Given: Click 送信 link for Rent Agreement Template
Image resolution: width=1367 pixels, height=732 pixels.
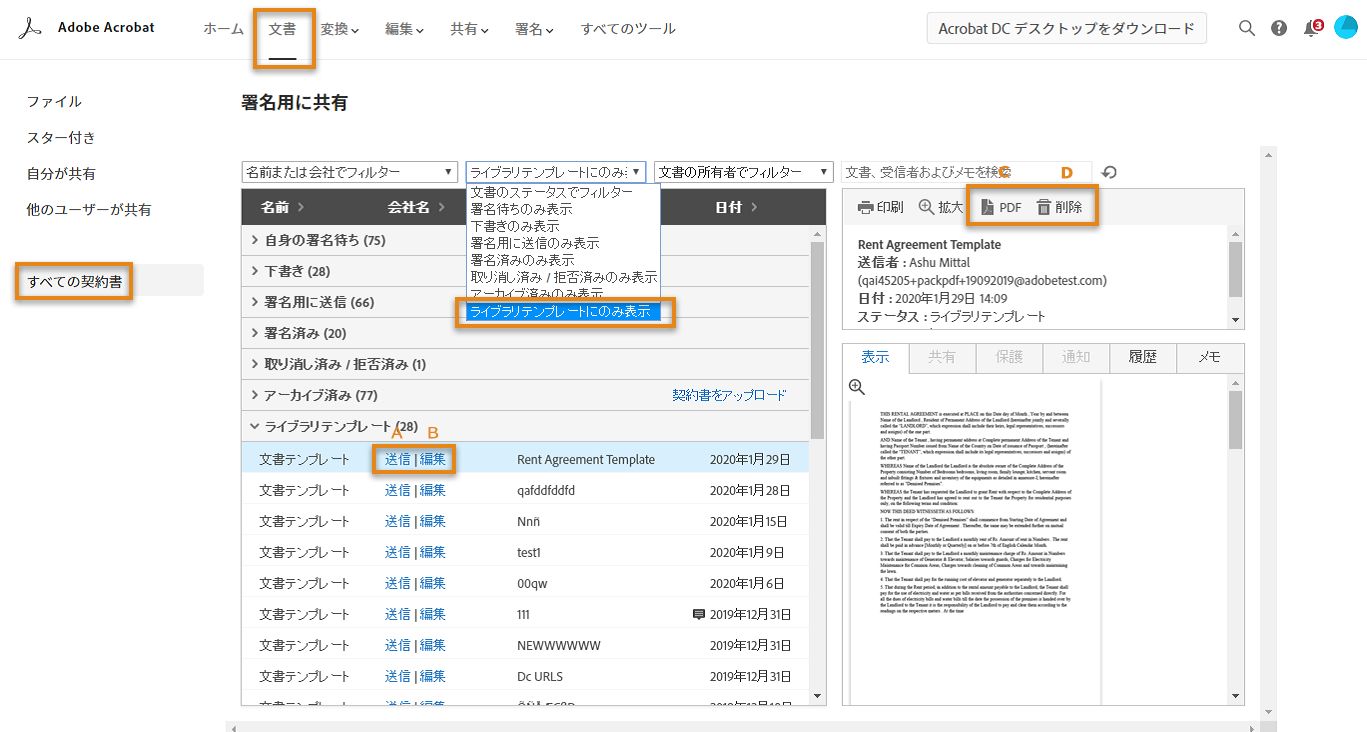Looking at the screenshot, I should (x=398, y=460).
